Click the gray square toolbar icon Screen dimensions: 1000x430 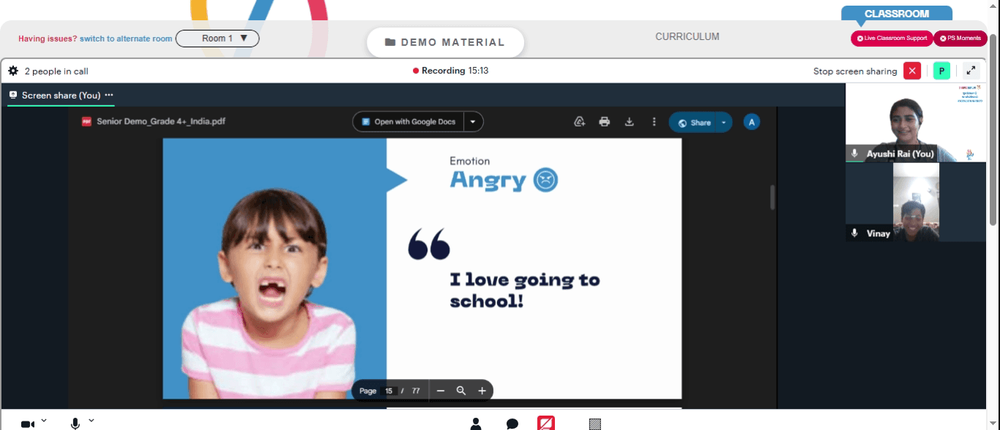pyautogui.click(x=595, y=424)
